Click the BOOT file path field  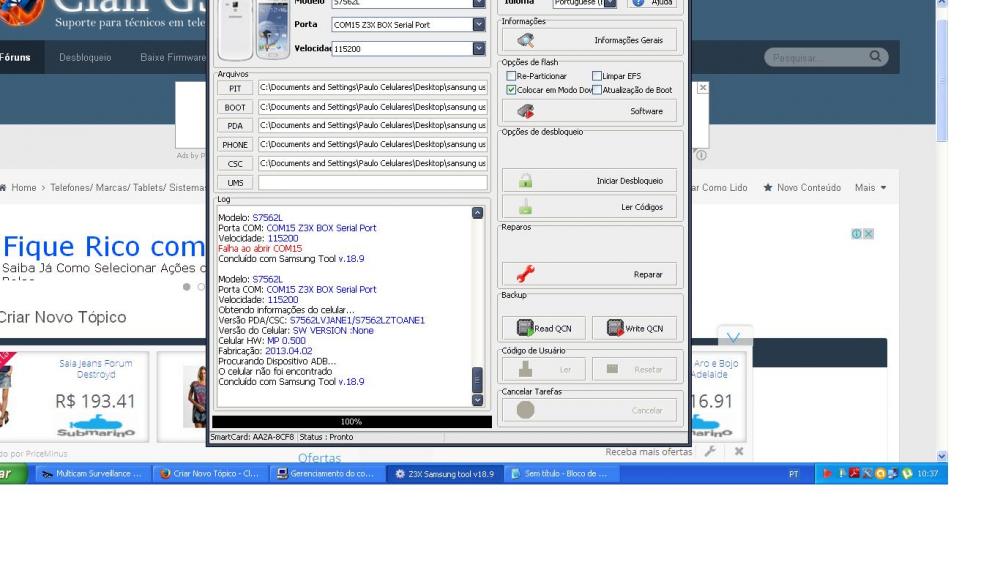(x=372, y=107)
